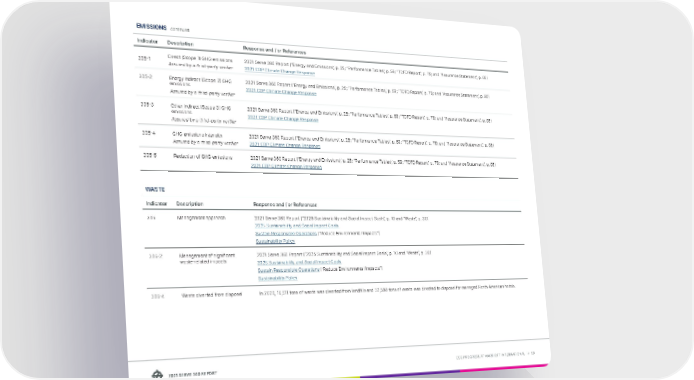Screen dimensions: 694x380
Task: Open the CDP Climate Change Response link in row 305-3
Action: [283, 118]
